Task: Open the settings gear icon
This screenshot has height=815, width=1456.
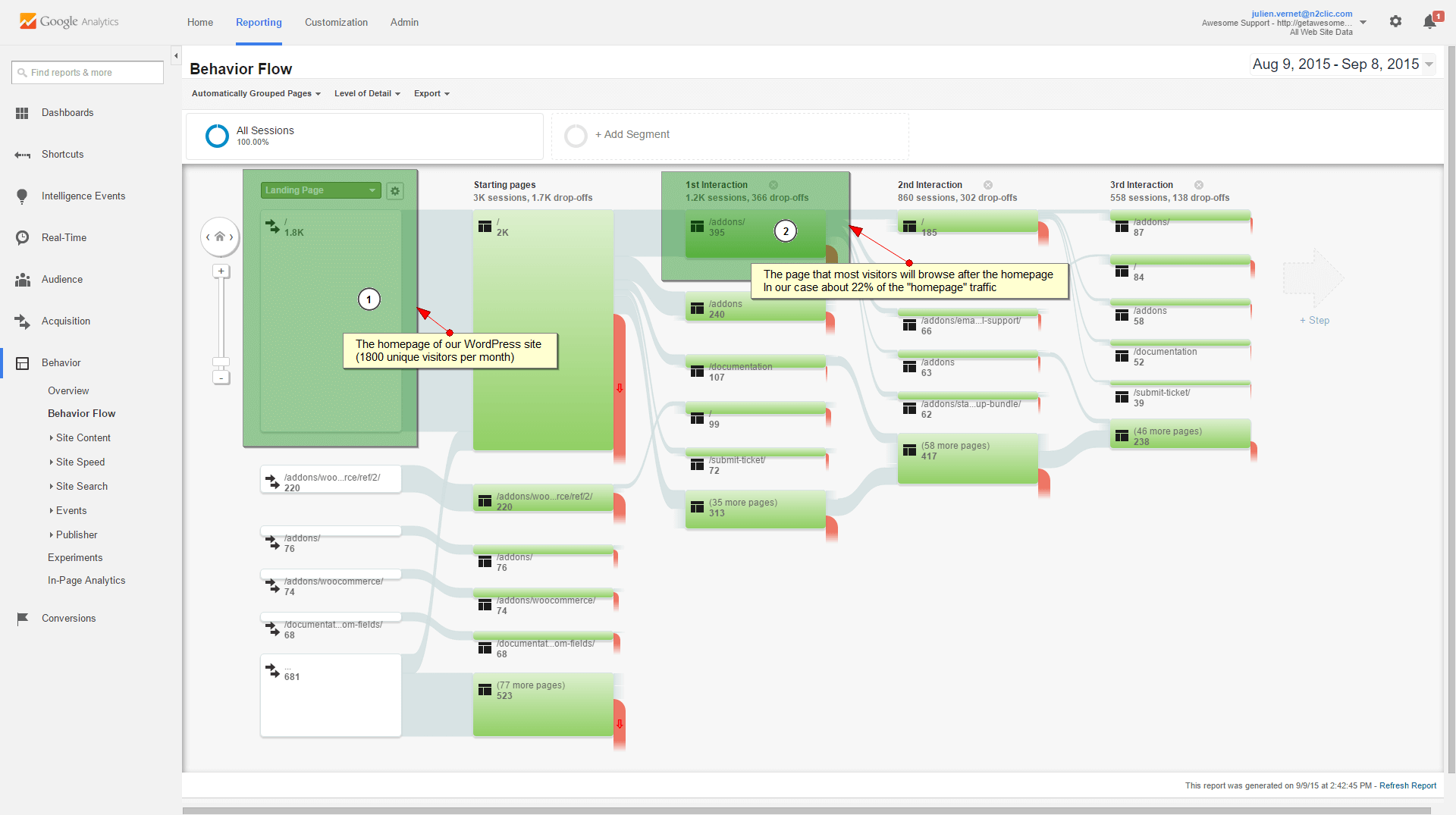Action: click(x=1395, y=22)
